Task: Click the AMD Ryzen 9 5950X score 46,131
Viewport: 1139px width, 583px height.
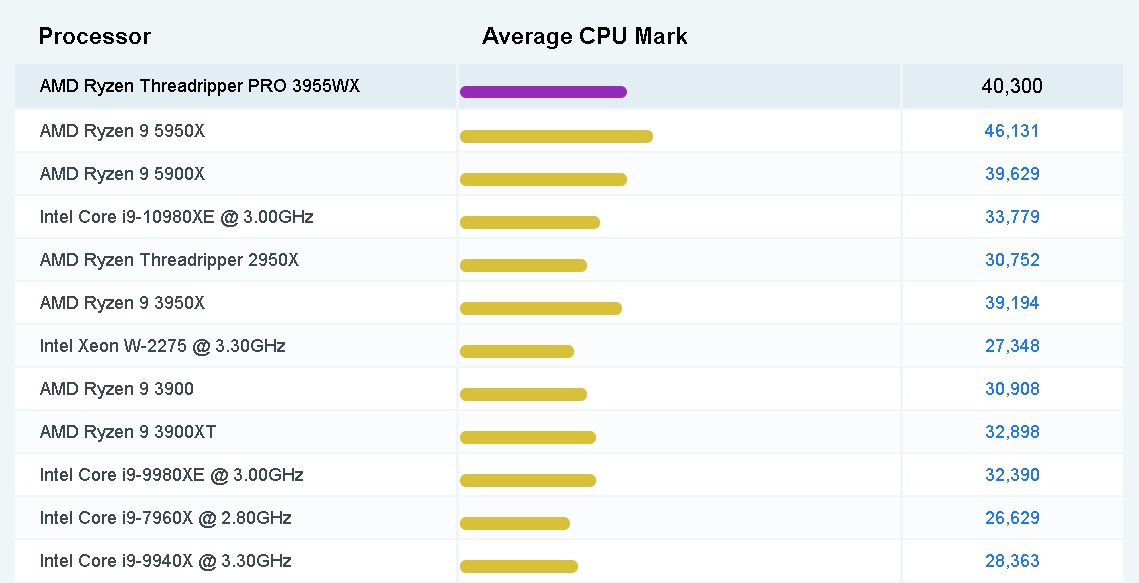Action: coord(1012,131)
